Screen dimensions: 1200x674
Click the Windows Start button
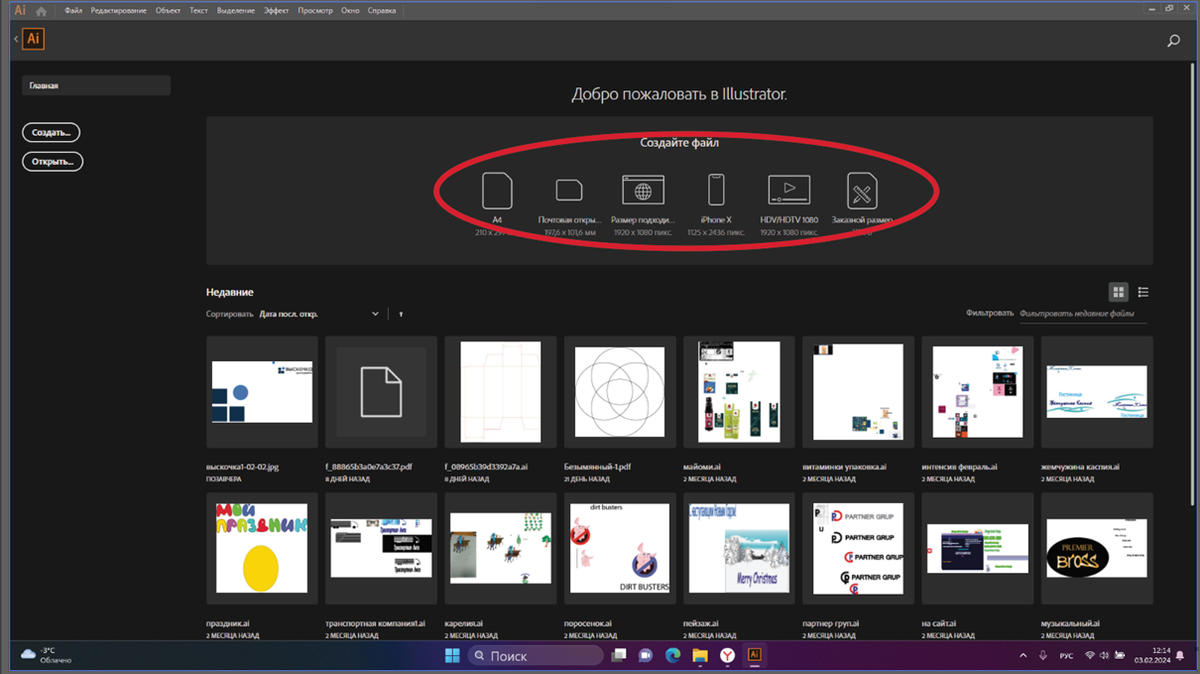point(452,655)
